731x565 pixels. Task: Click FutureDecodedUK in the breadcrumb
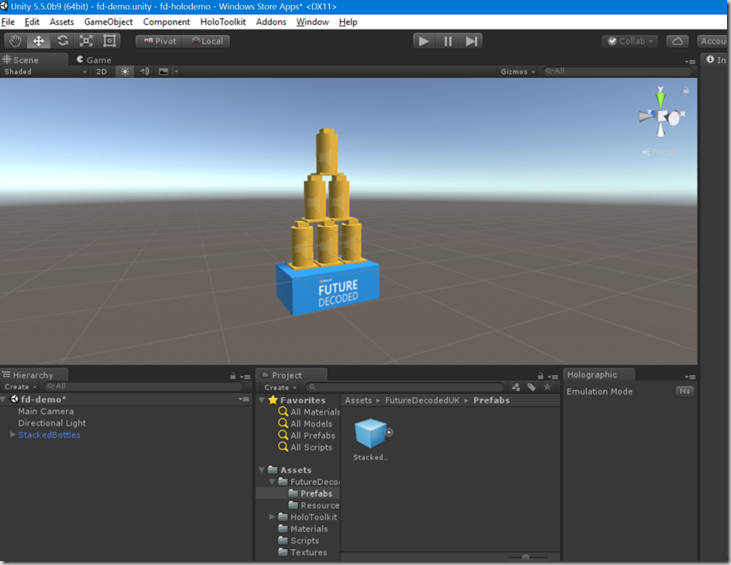click(x=422, y=400)
